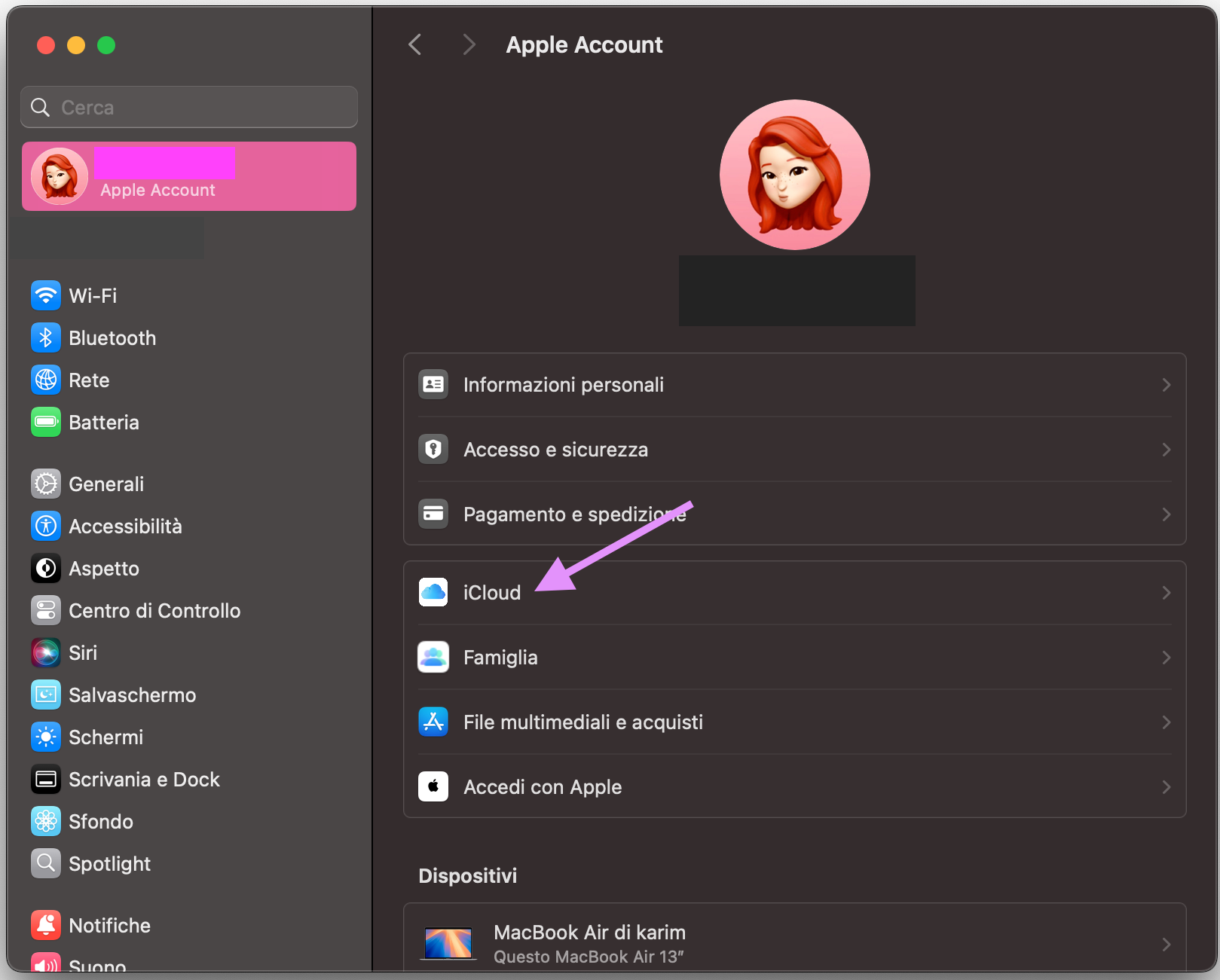Click the Spotlight magnifier icon
This screenshot has width=1220, height=980.
pyautogui.click(x=46, y=863)
